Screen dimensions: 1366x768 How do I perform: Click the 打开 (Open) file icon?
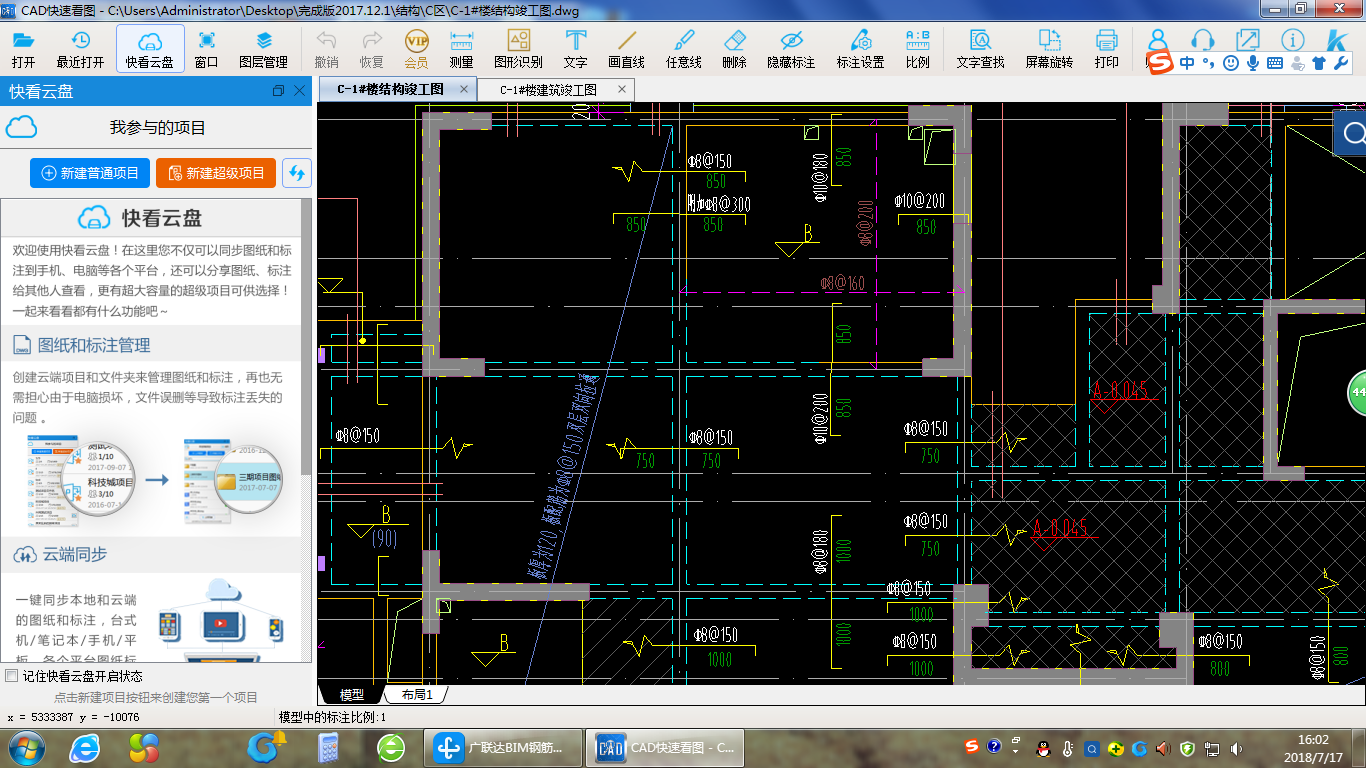pyautogui.click(x=24, y=48)
